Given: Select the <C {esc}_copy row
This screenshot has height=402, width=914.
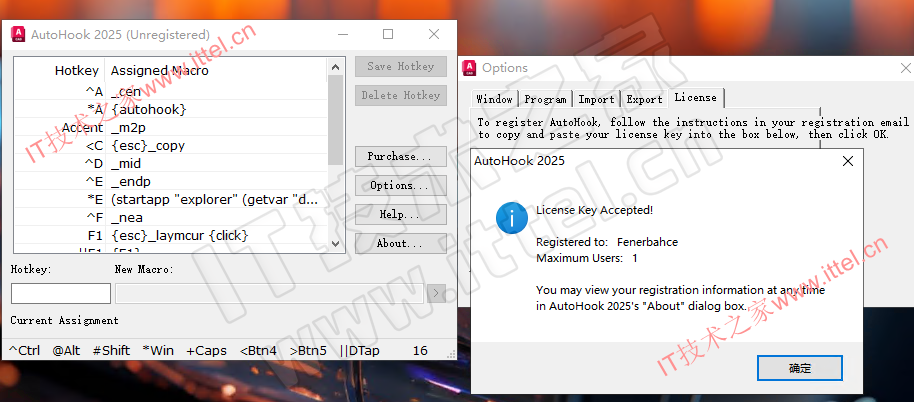Looking at the screenshot, I should [x=171, y=145].
